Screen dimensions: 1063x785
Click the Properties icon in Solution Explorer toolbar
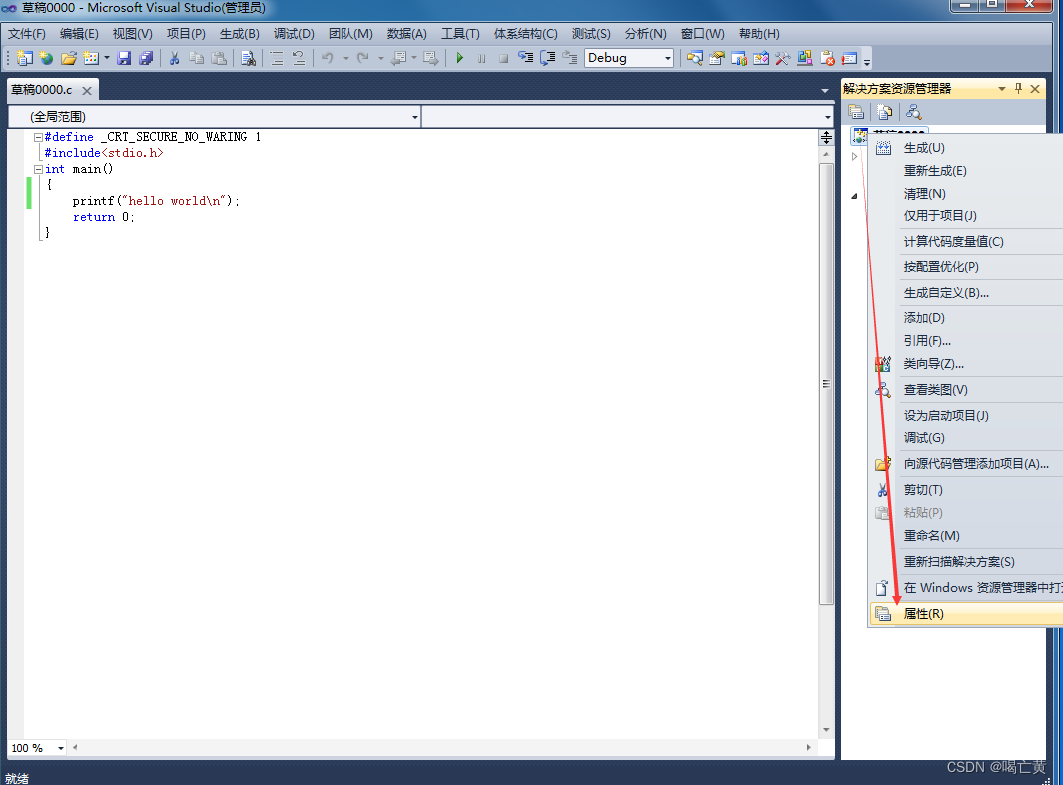(857, 112)
